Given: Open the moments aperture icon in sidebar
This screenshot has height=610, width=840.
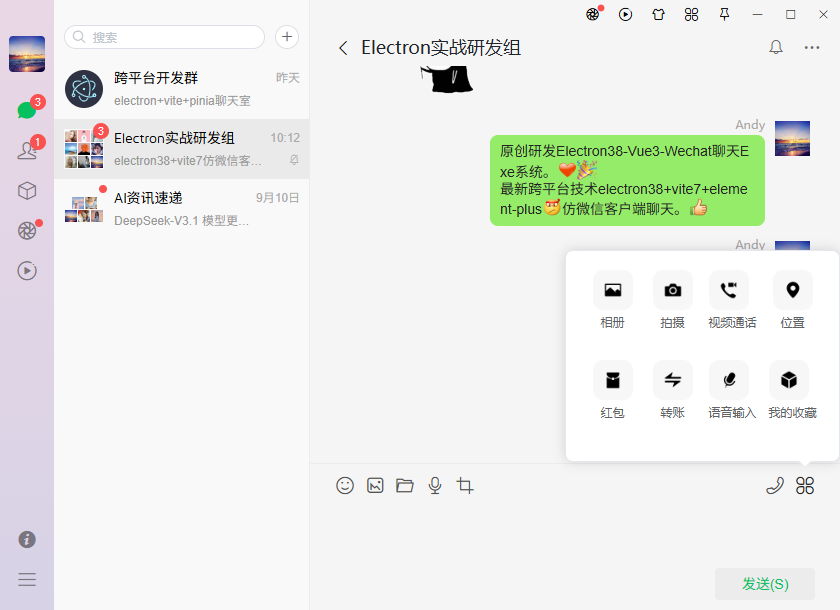Looking at the screenshot, I should click(27, 231).
